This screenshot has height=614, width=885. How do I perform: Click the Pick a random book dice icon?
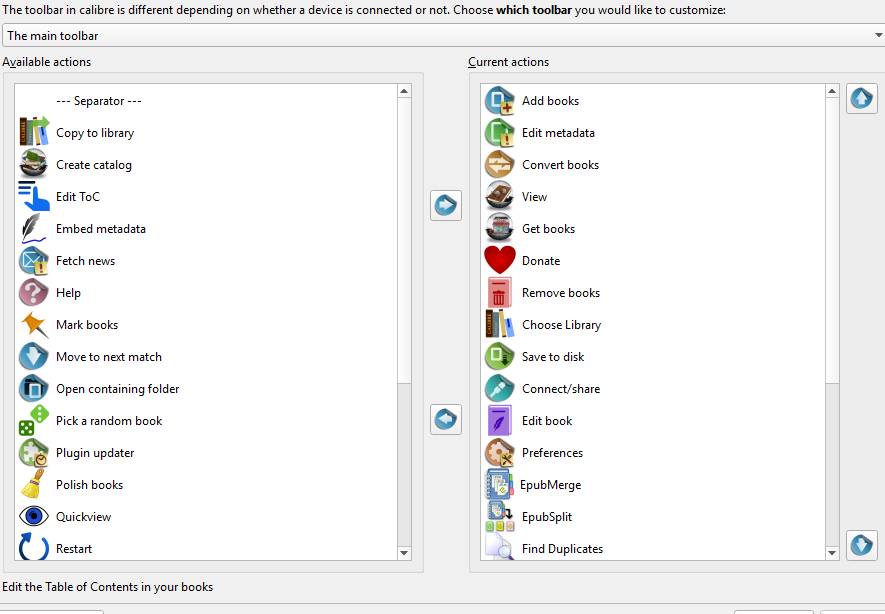[34, 420]
